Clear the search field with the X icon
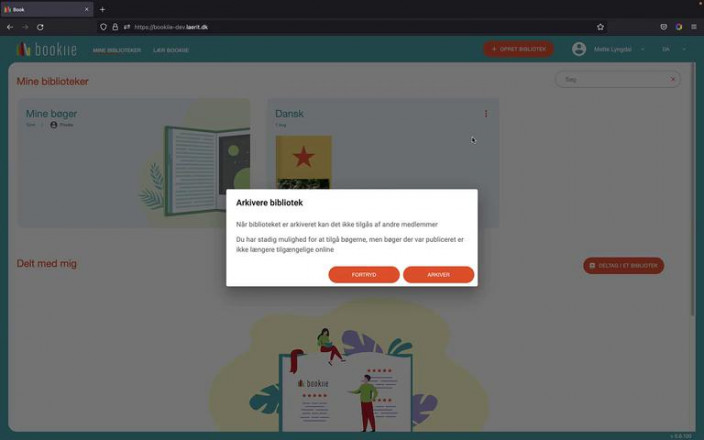704x440 pixels. [x=672, y=79]
